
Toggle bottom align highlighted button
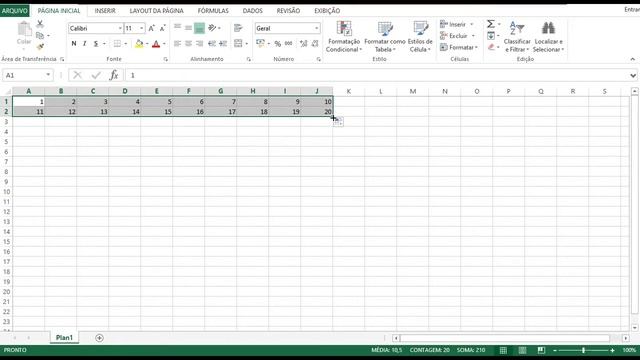(x=199, y=28)
